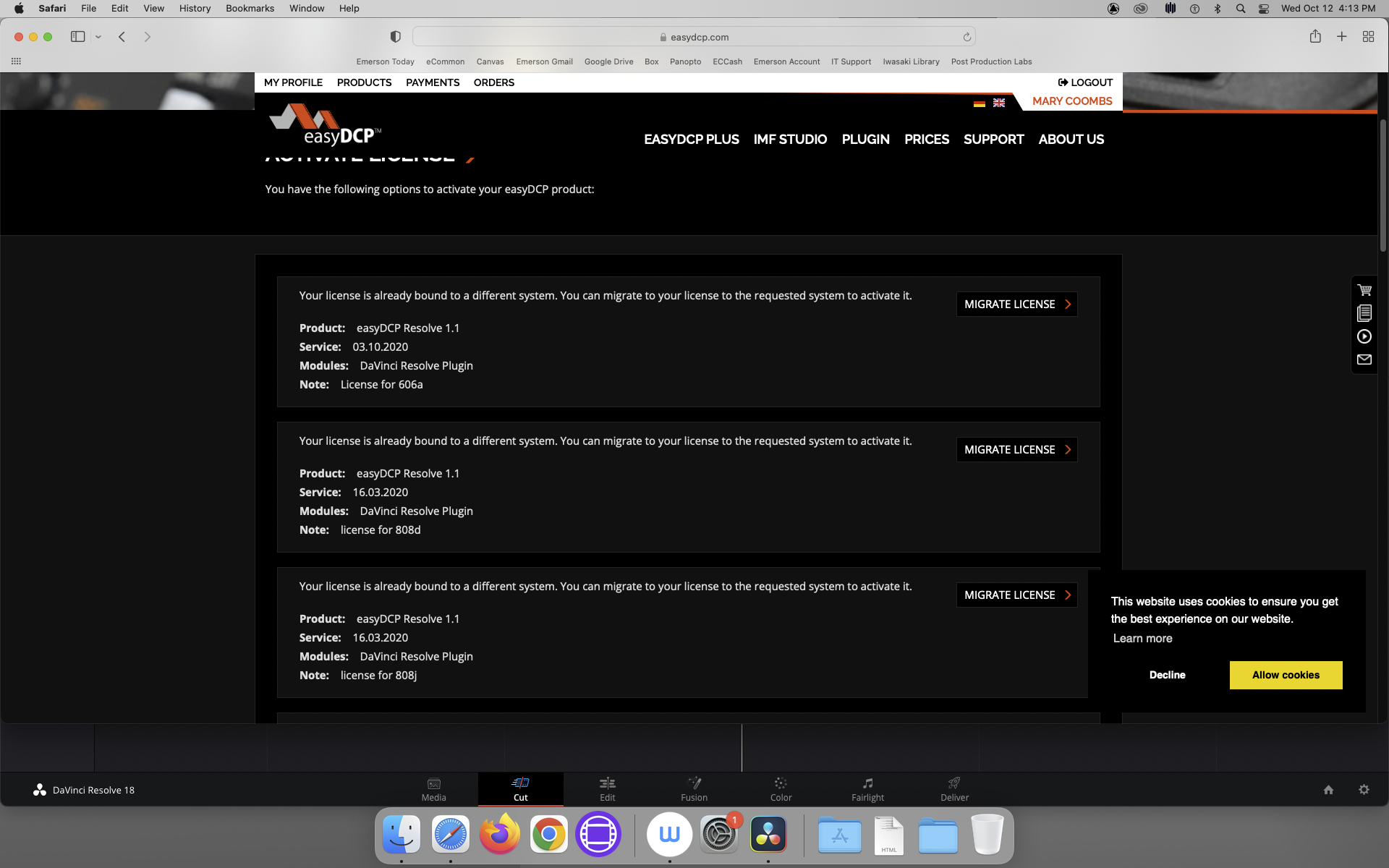This screenshot has height=868, width=1389.
Task: Open the PRICES menu
Action: coord(927,139)
